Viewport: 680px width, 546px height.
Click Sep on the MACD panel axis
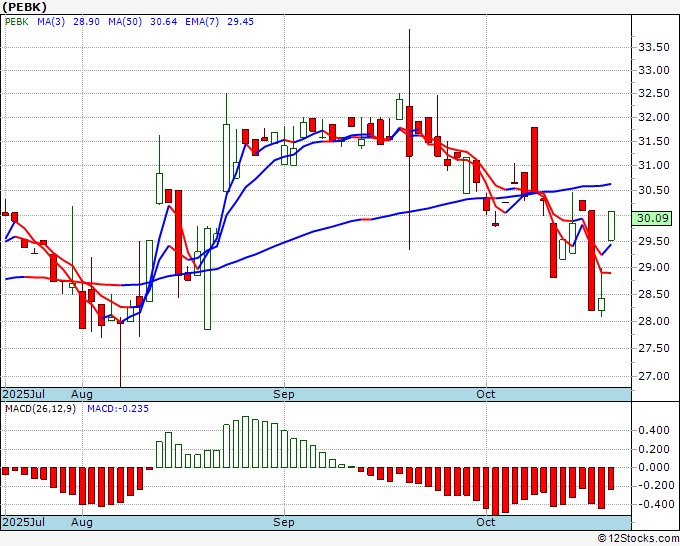tap(284, 522)
